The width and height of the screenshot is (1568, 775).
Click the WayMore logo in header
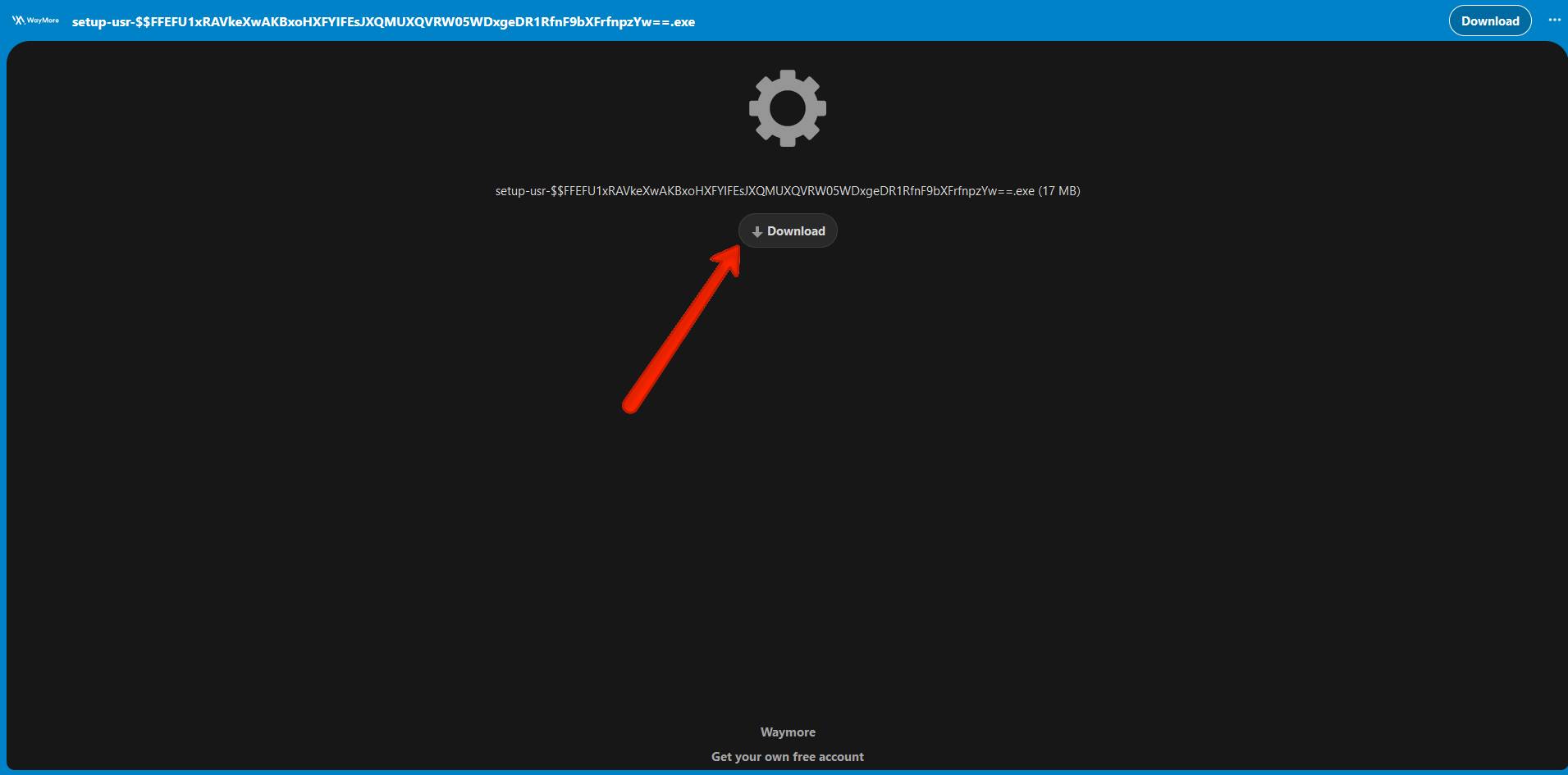[35, 21]
